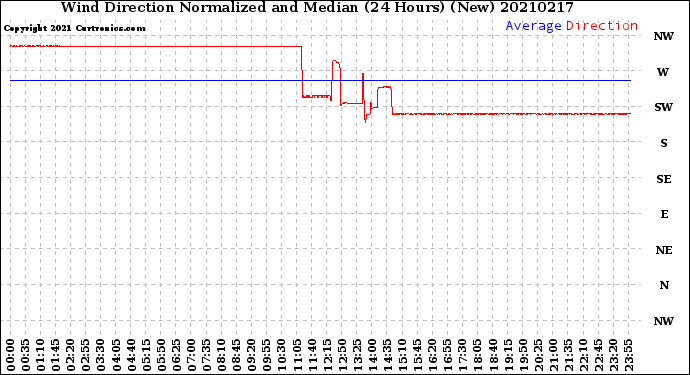Click the 10:30 time axis label

282,355
